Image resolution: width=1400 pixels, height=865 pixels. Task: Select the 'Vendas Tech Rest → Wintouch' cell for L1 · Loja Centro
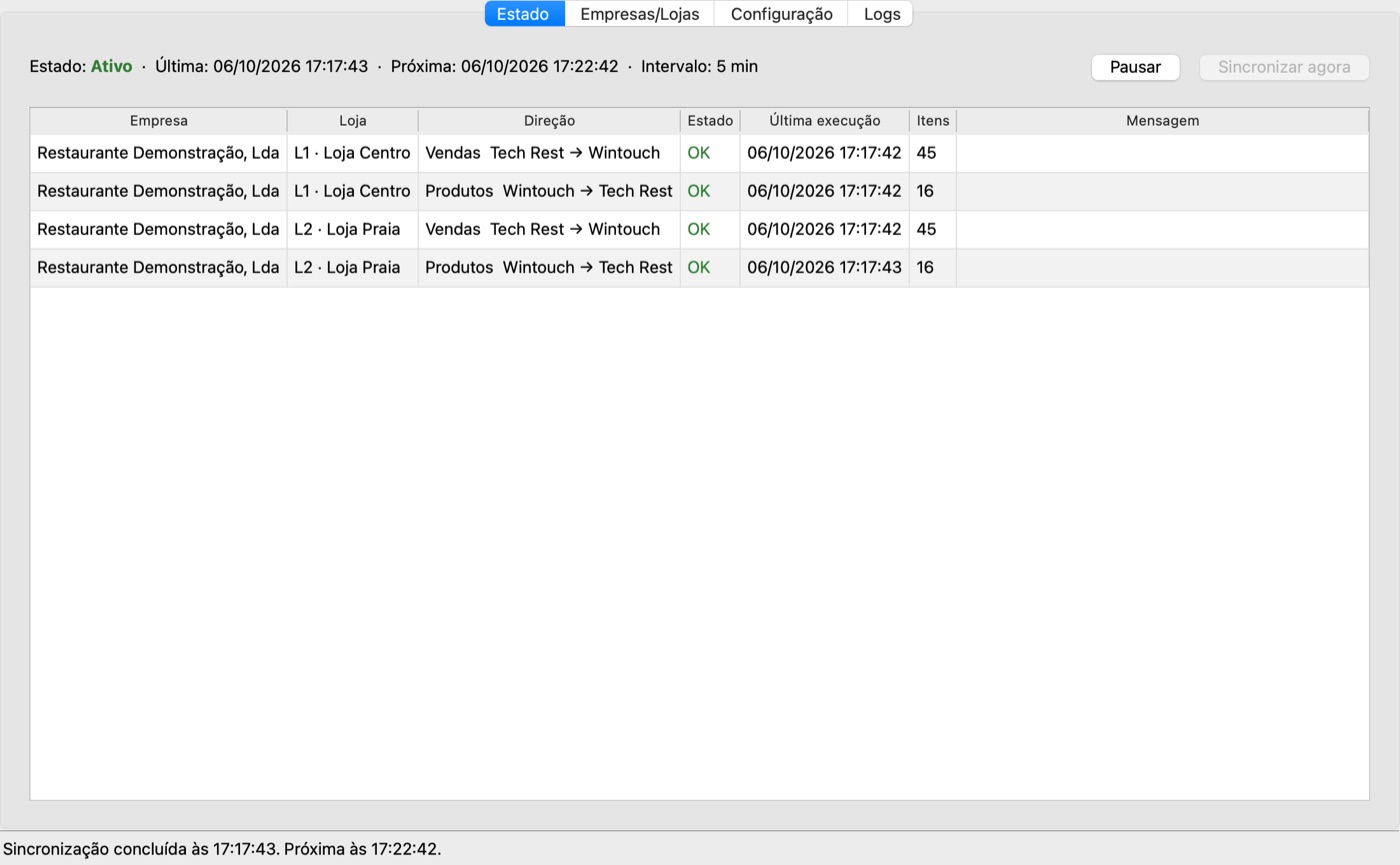click(x=549, y=153)
